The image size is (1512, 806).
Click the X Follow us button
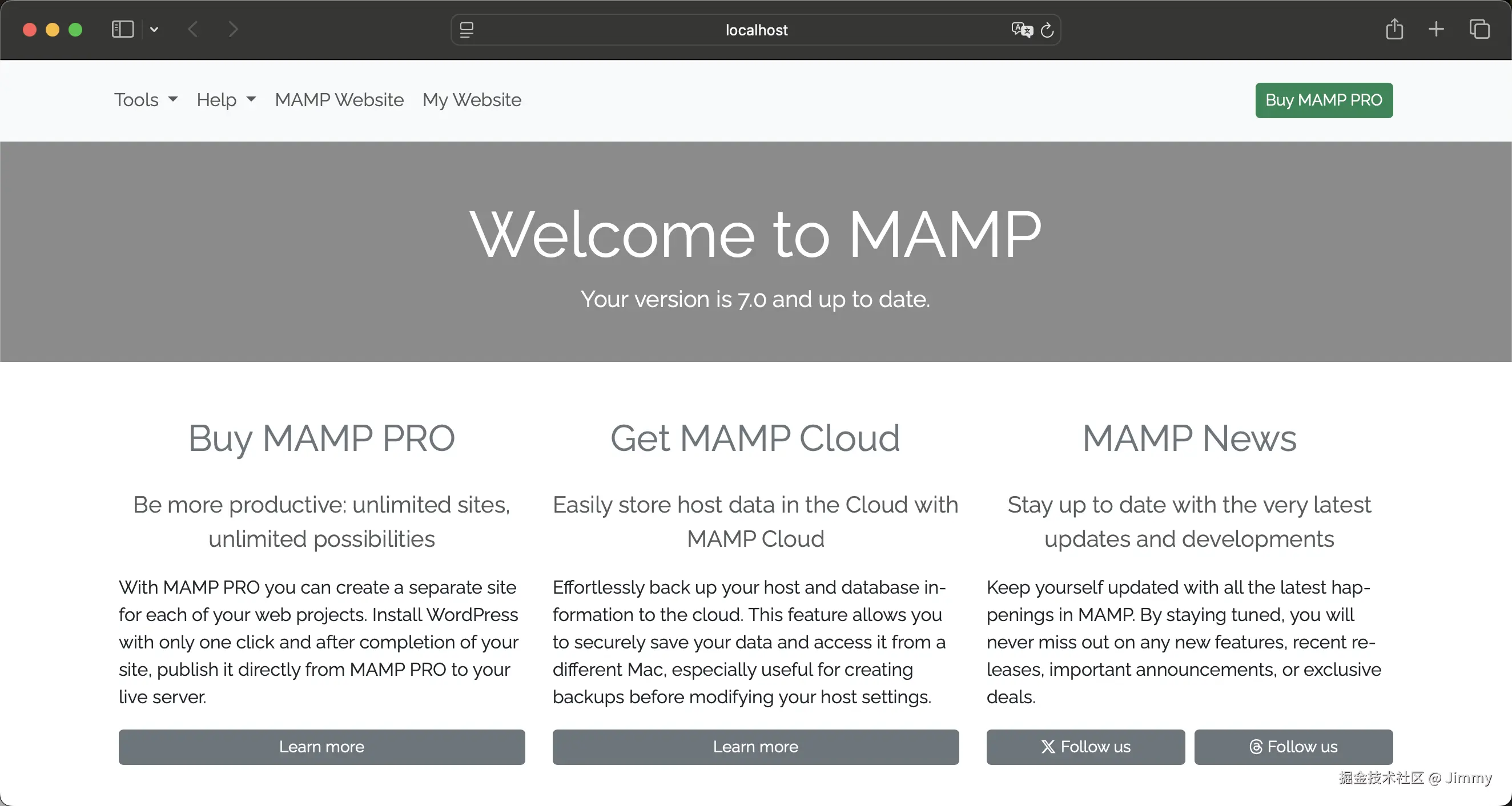coord(1085,747)
